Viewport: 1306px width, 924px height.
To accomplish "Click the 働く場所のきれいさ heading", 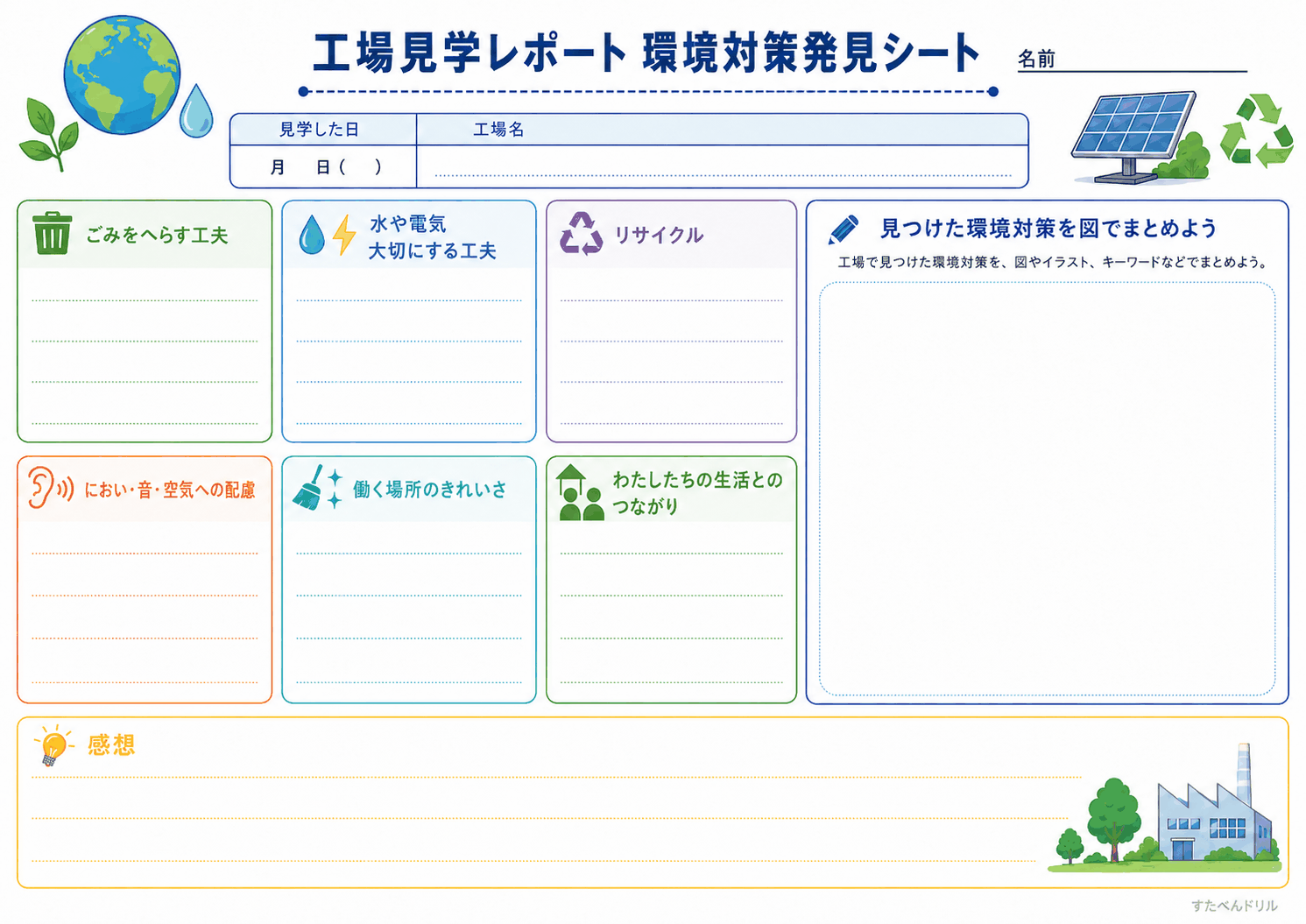I will [x=429, y=489].
